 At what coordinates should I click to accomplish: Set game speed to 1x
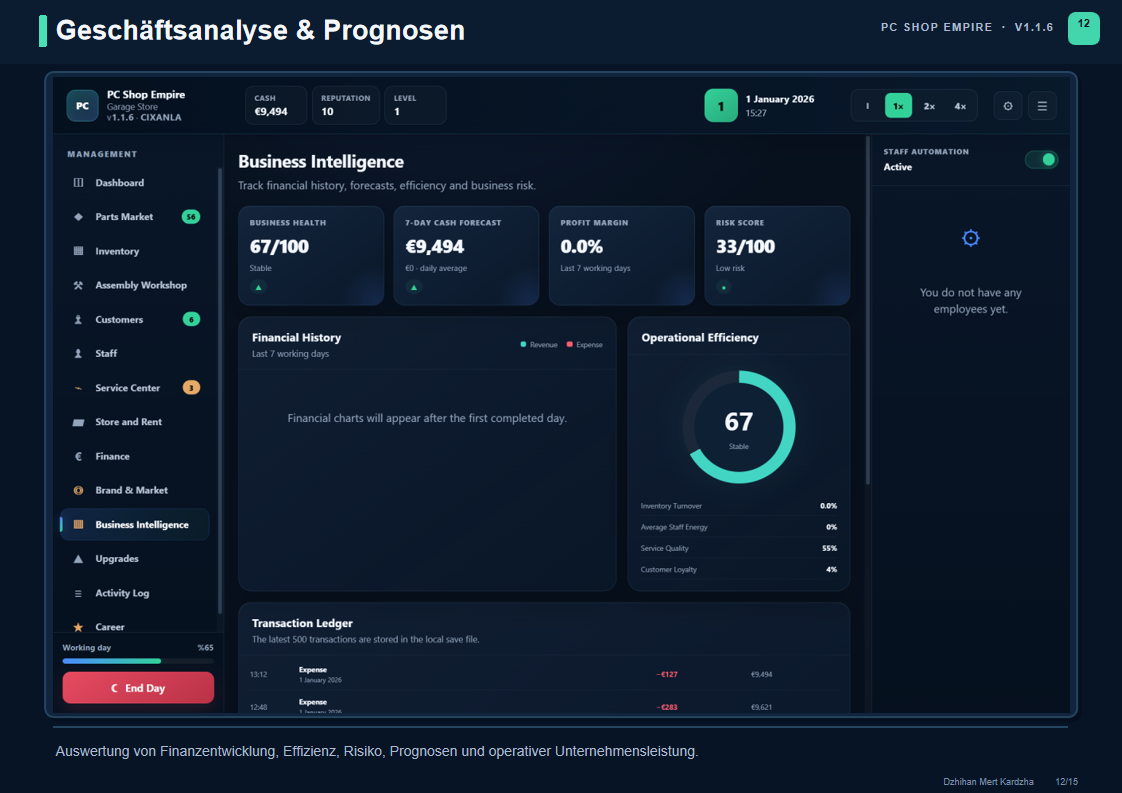(x=898, y=106)
